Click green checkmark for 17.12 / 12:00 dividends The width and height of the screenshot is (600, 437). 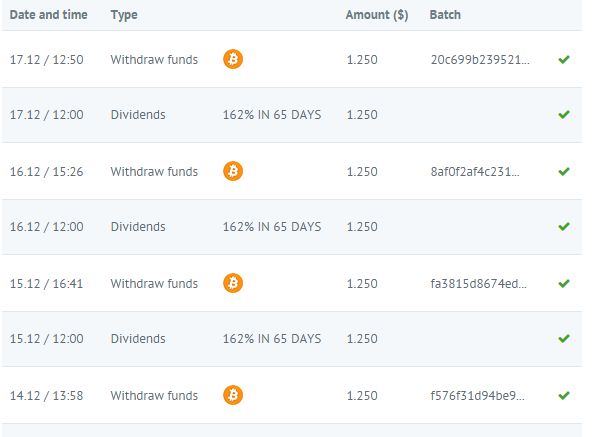[x=564, y=115]
